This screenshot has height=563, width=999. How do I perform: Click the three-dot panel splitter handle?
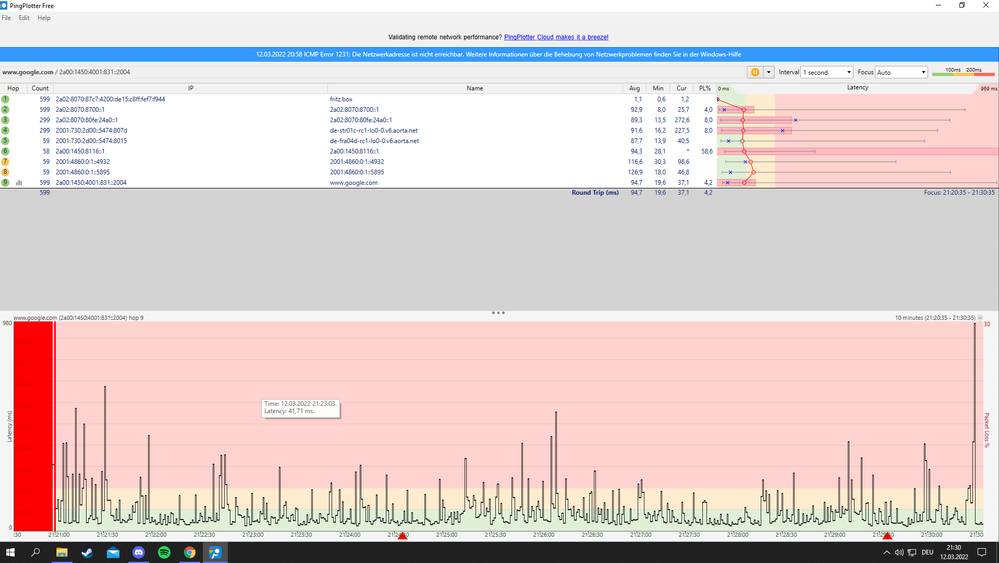[498, 313]
